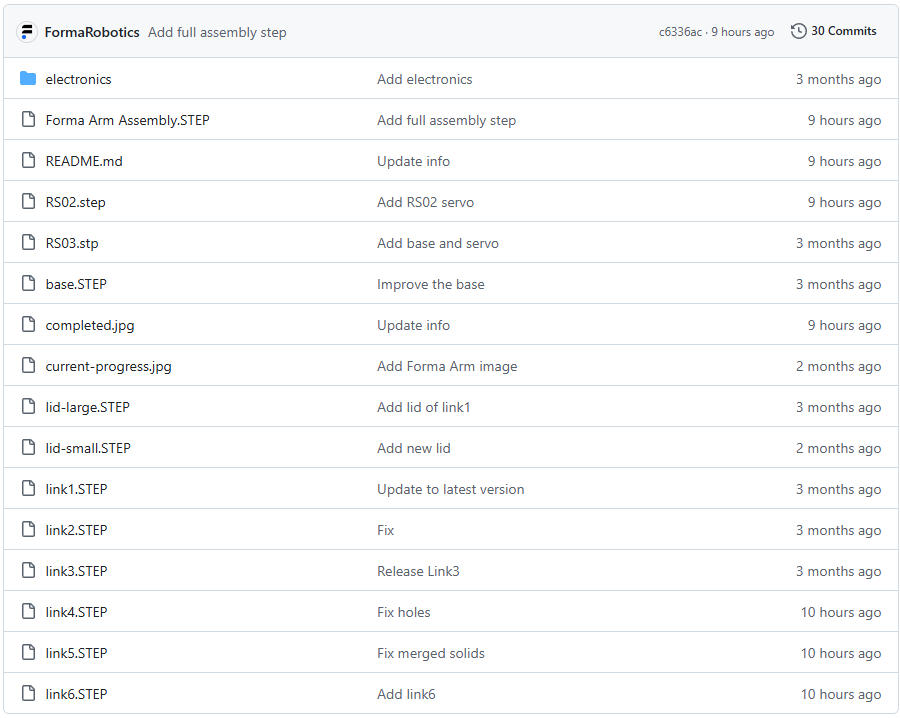Click the file icon beside README.md
Screen dimensions: 900x718
[28, 161]
